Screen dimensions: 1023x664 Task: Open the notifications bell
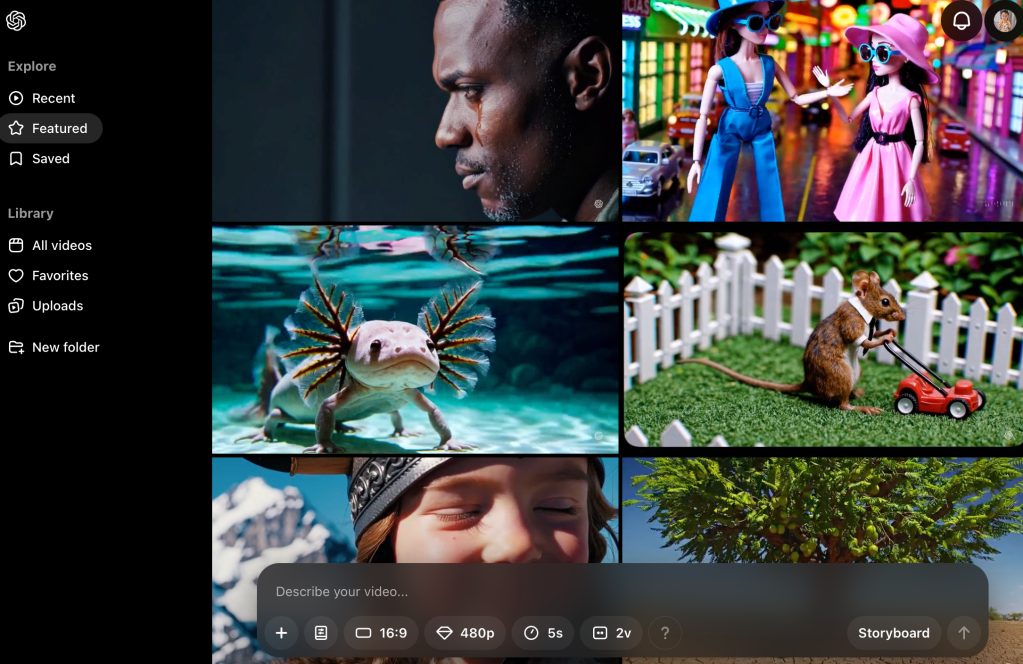pos(961,22)
